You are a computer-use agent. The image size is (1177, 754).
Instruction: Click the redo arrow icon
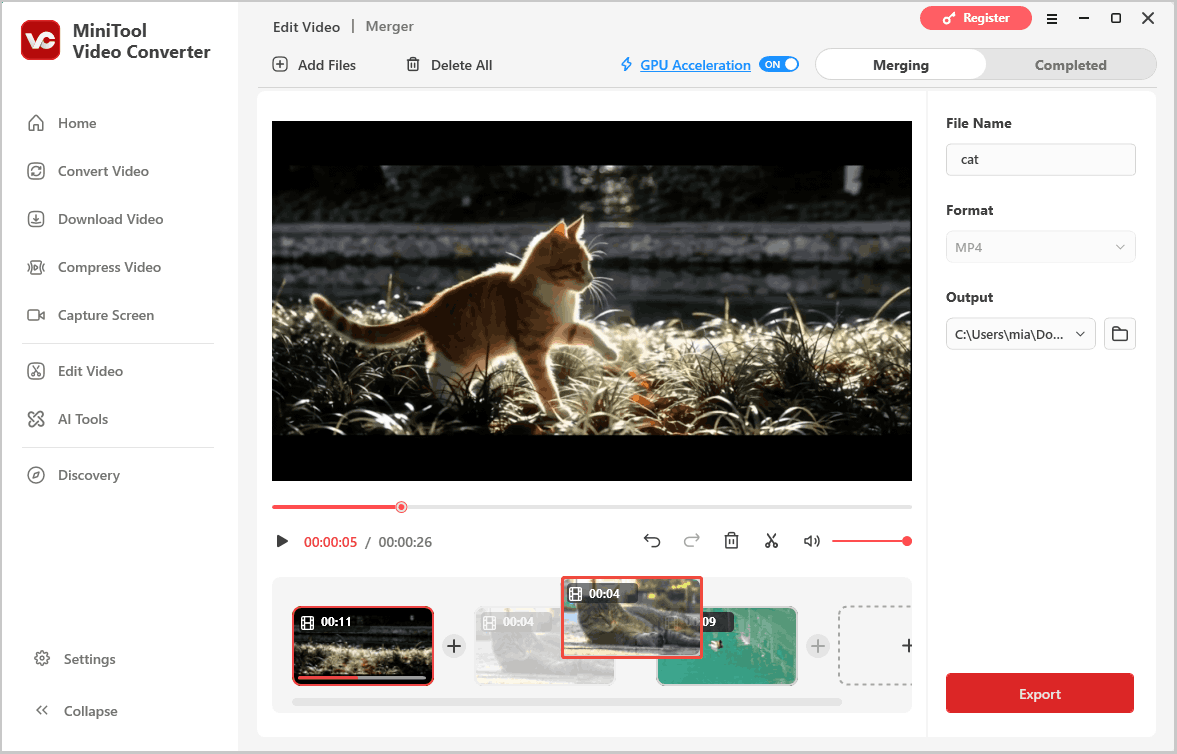691,541
